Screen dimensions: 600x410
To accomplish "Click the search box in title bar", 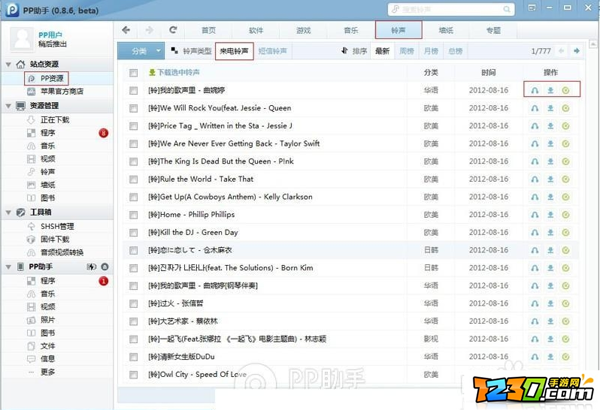I will click(x=451, y=9).
